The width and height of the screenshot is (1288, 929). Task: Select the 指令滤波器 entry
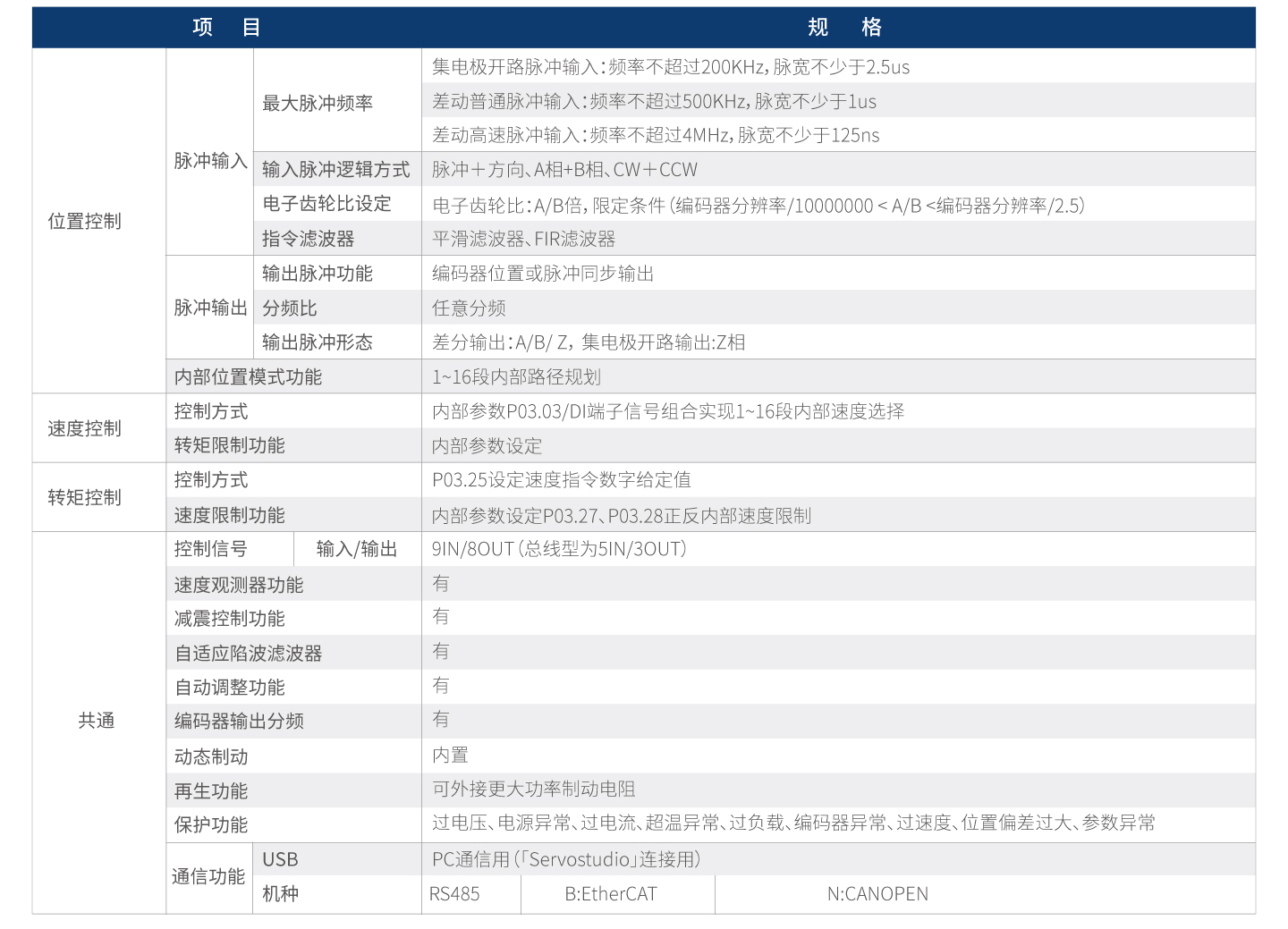pyautogui.click(x=309, y=238)
